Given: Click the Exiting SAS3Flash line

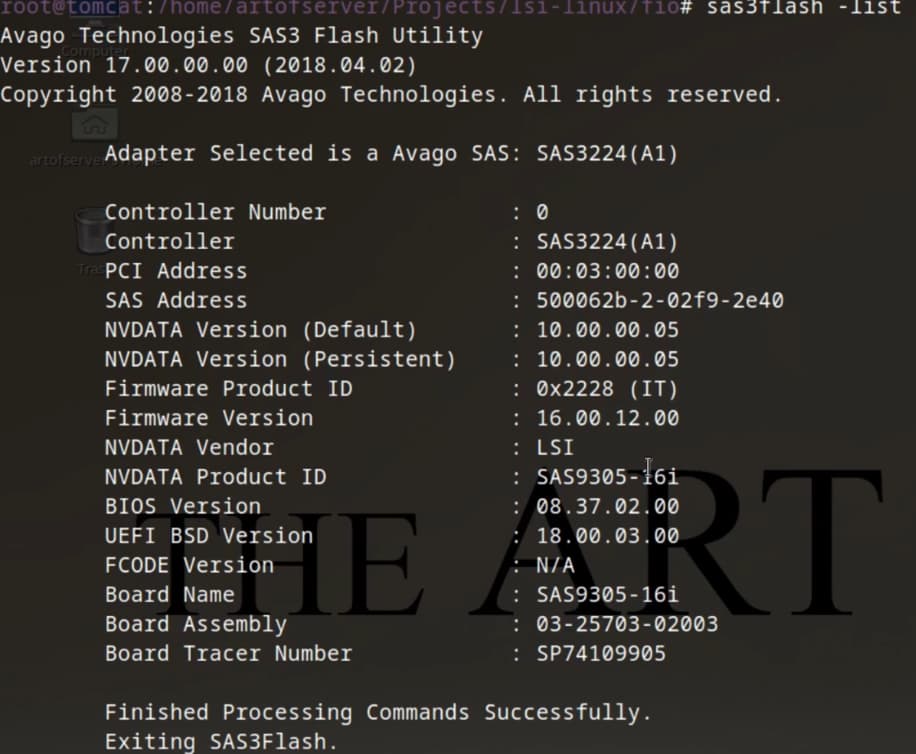Looking at the screenshot, I should (221, 742).
